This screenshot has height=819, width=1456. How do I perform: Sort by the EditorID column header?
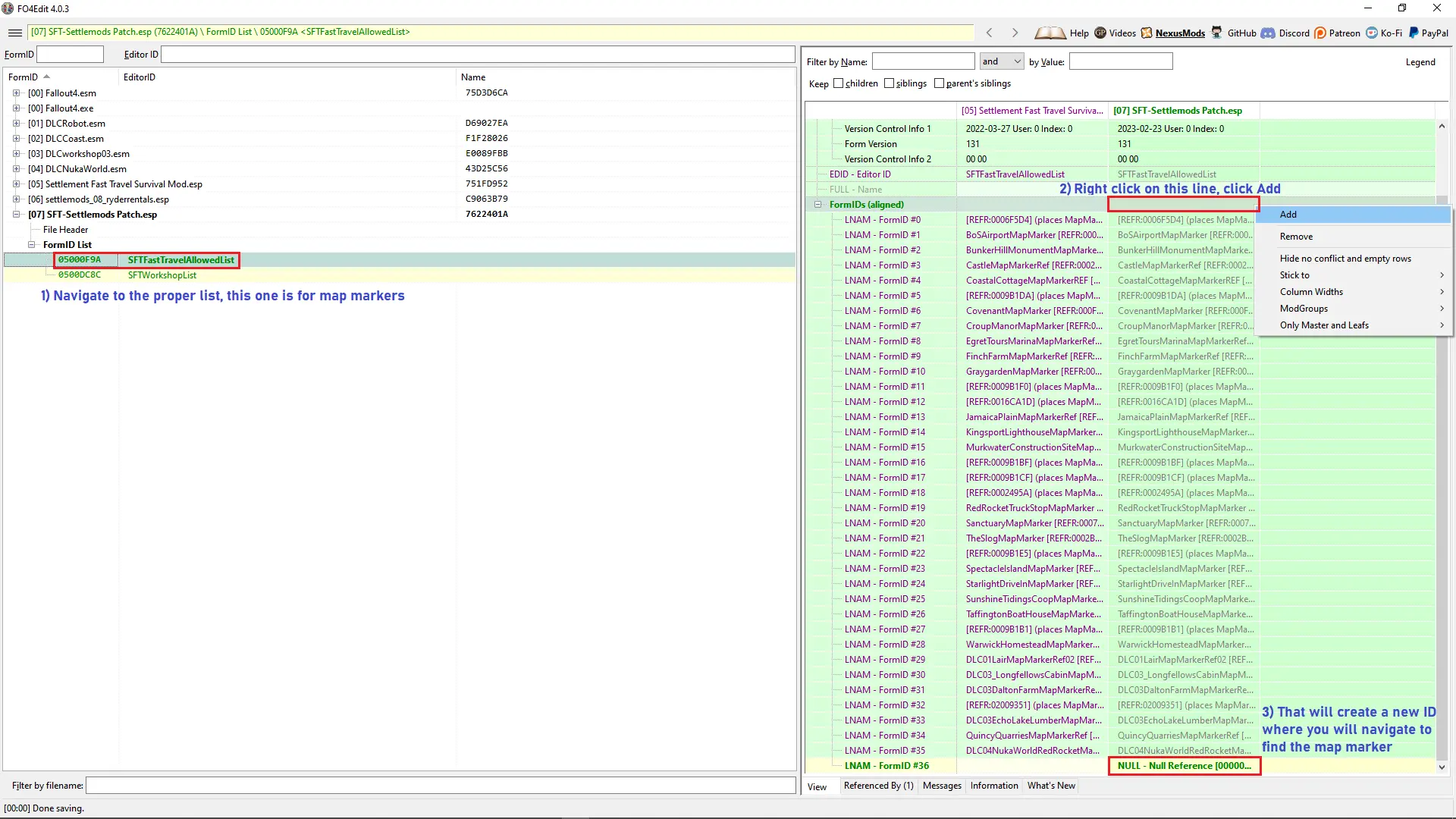tap(287, 77)
